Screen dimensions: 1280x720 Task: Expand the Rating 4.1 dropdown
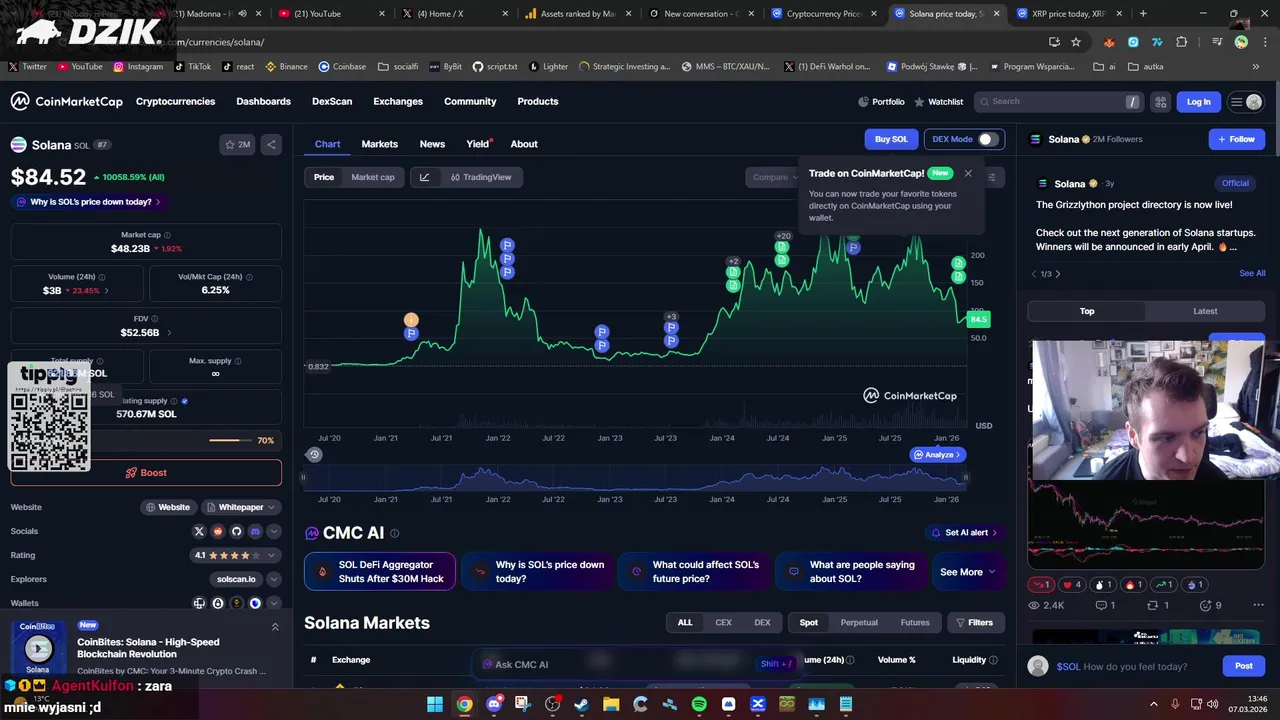pyautogui.click(x=235, y=555)
